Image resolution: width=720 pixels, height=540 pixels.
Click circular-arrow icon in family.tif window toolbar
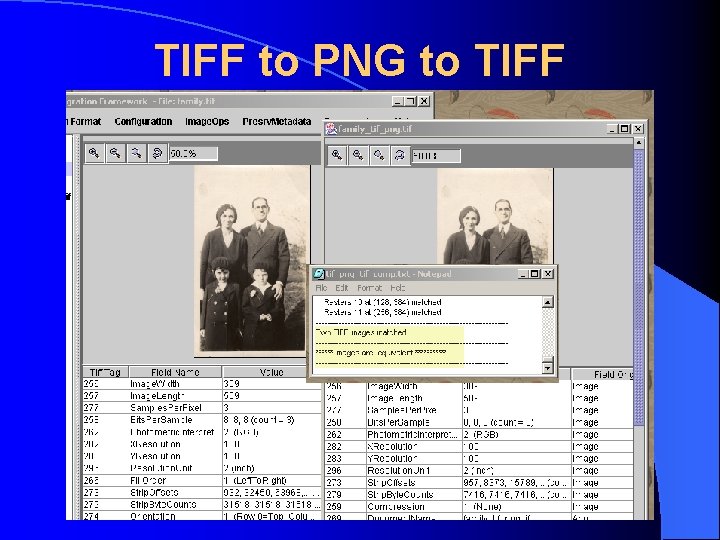(158, 153)
